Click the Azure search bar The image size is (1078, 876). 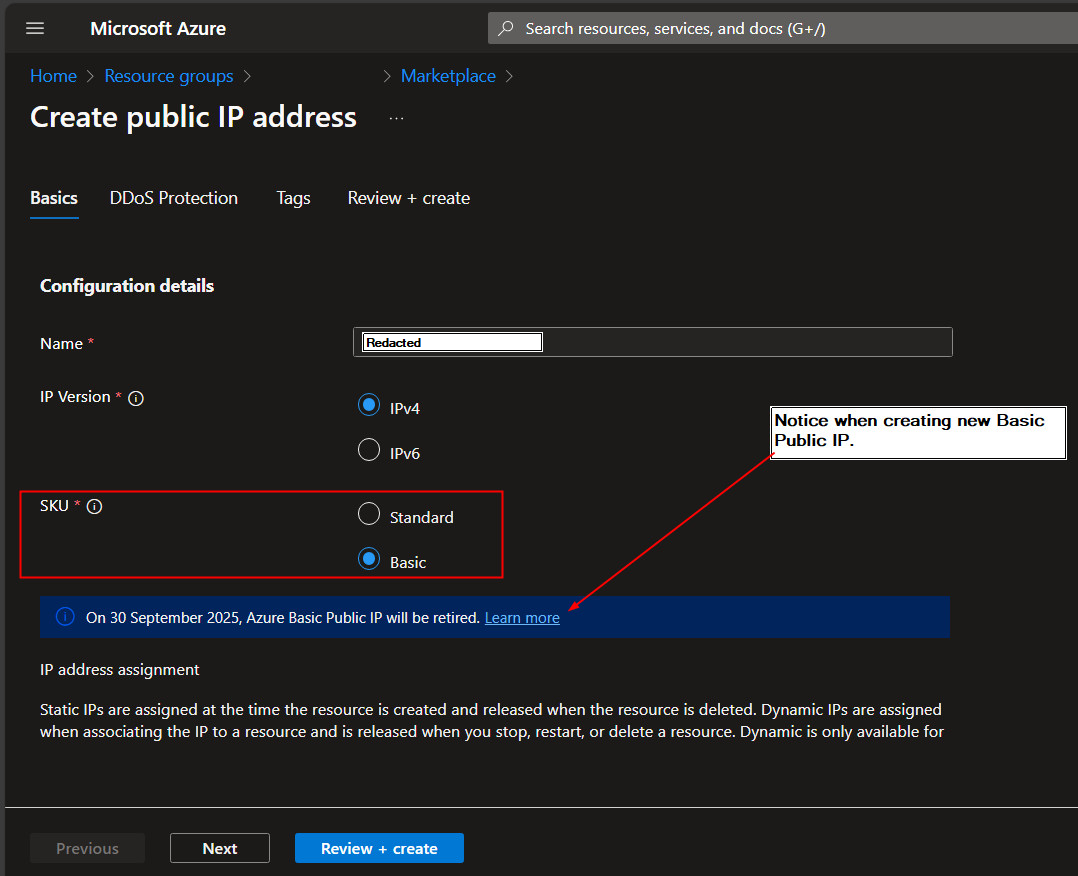pos(782,28)
